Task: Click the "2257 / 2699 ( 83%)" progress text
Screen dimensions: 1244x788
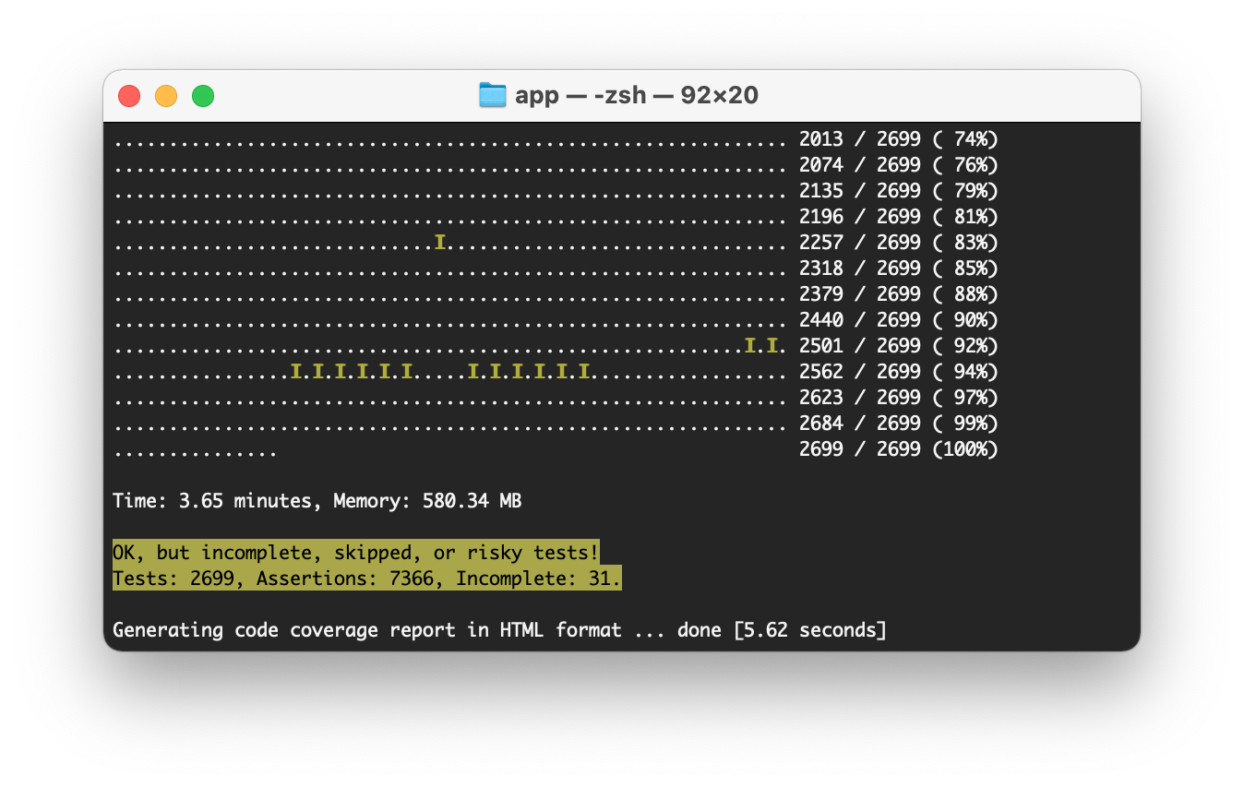Action: pyautogui.click(x=898, y=242)
